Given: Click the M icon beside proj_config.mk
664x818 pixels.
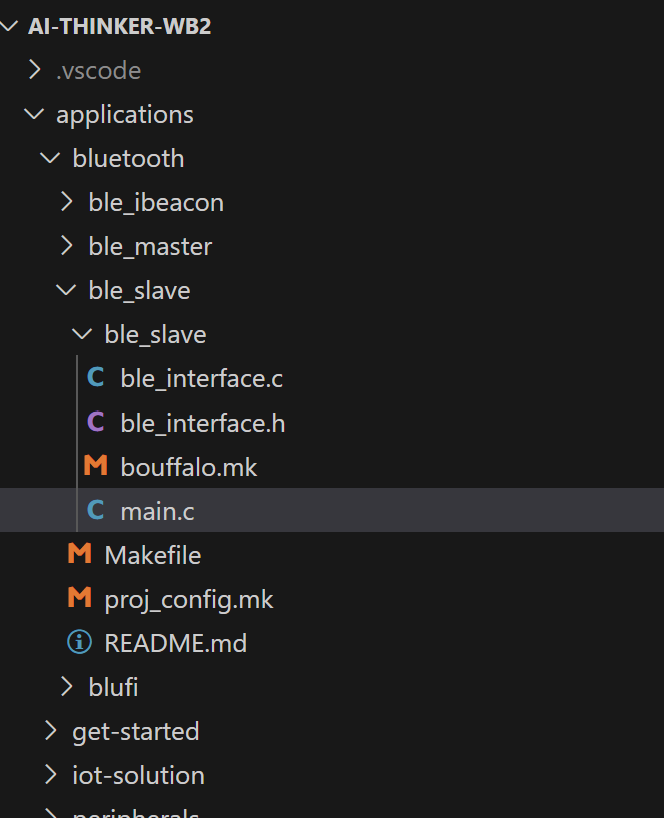Looking at the screenshot, I should (80, 598).
